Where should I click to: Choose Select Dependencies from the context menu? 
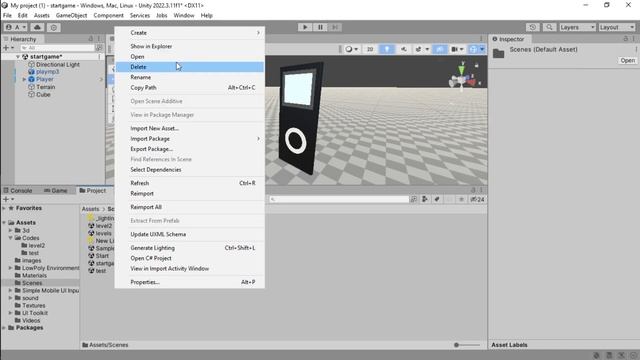click(190, 170)
